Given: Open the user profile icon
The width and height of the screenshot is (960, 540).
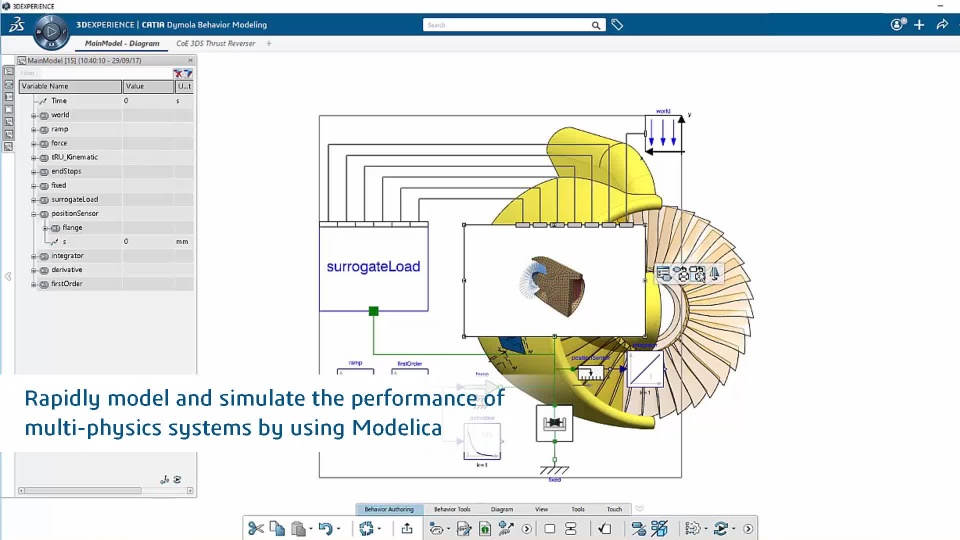Looking at the screenshot, I should [x=897, y=24].
